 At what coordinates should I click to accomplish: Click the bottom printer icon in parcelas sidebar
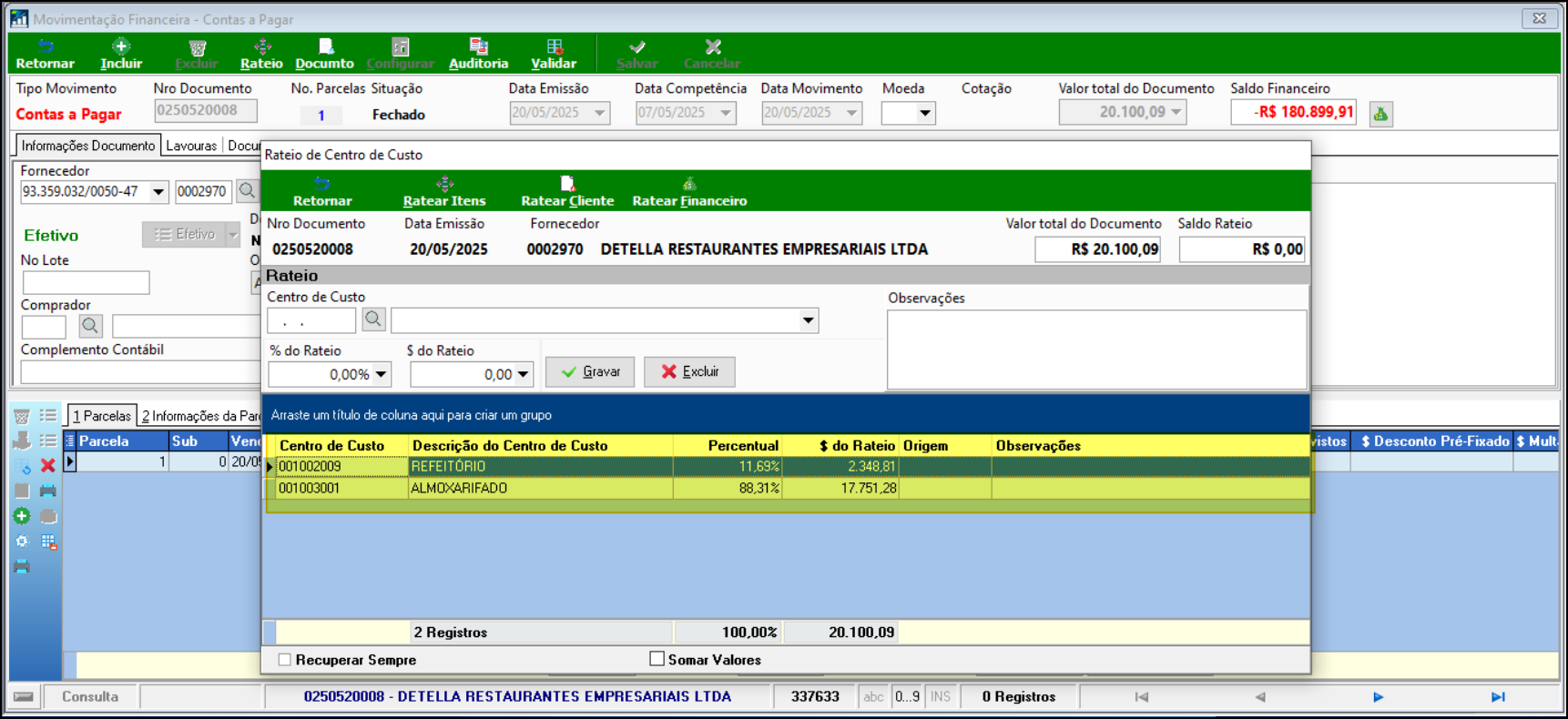click(x=22, y=567)
